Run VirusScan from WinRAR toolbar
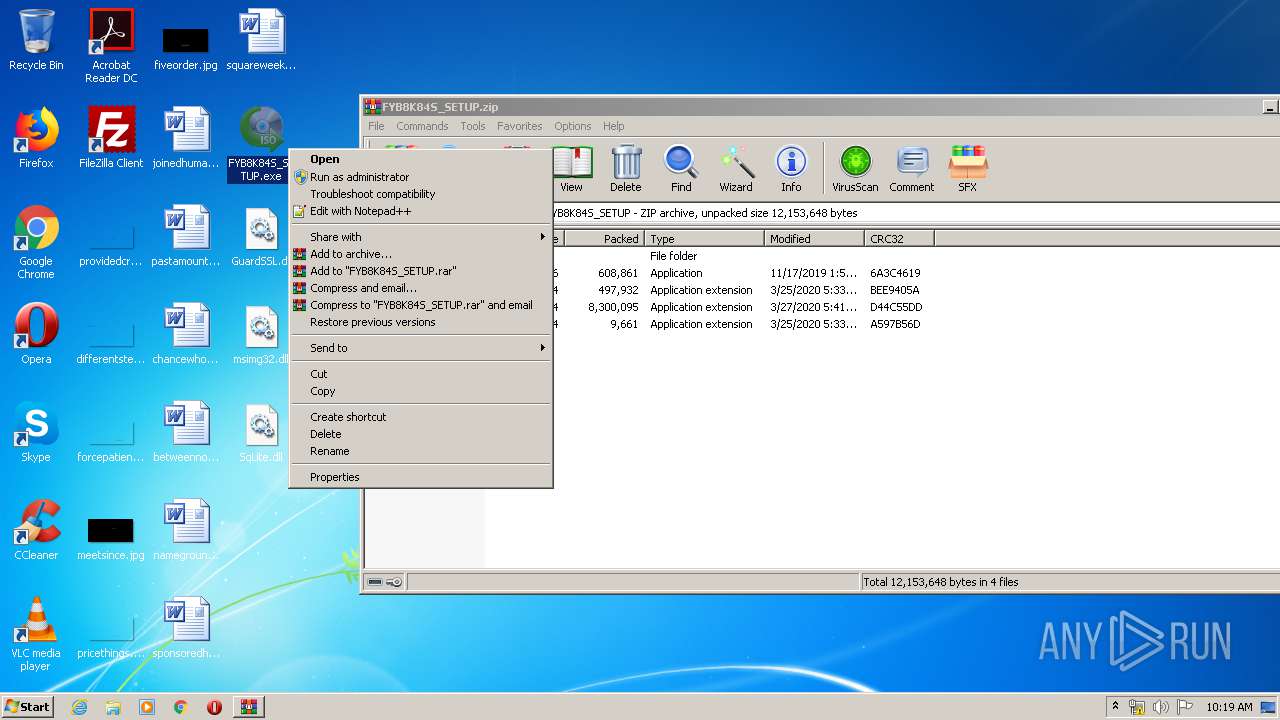The width and height of the screenshot is (1280, 720). point(855,168)
